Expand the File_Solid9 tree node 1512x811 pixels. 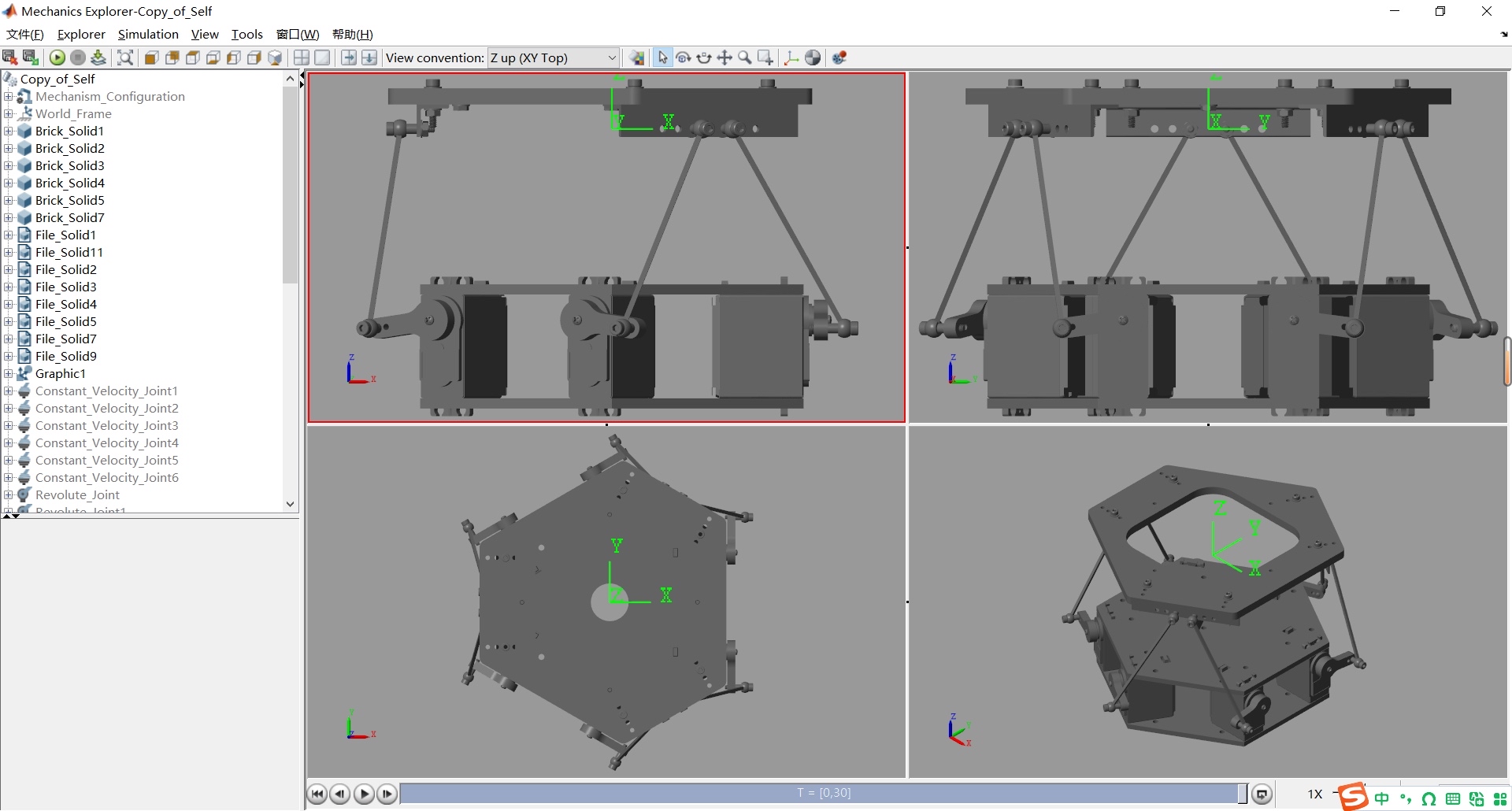(x=9, y=356)
